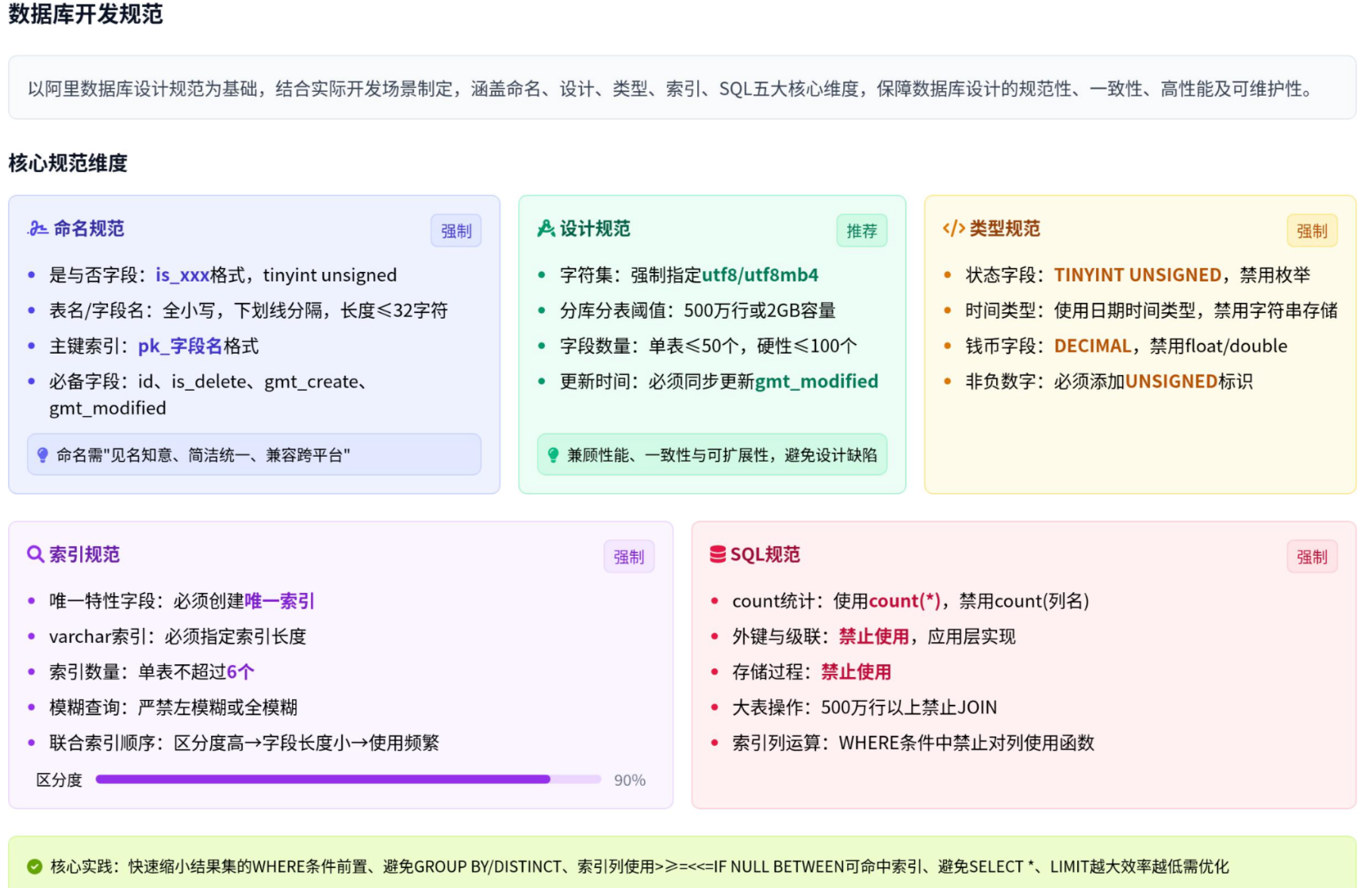This screenshot has width=1372, height=888.
Task: Click the 强制 badge in 类型规范 card
Action: coord(1312,231)
